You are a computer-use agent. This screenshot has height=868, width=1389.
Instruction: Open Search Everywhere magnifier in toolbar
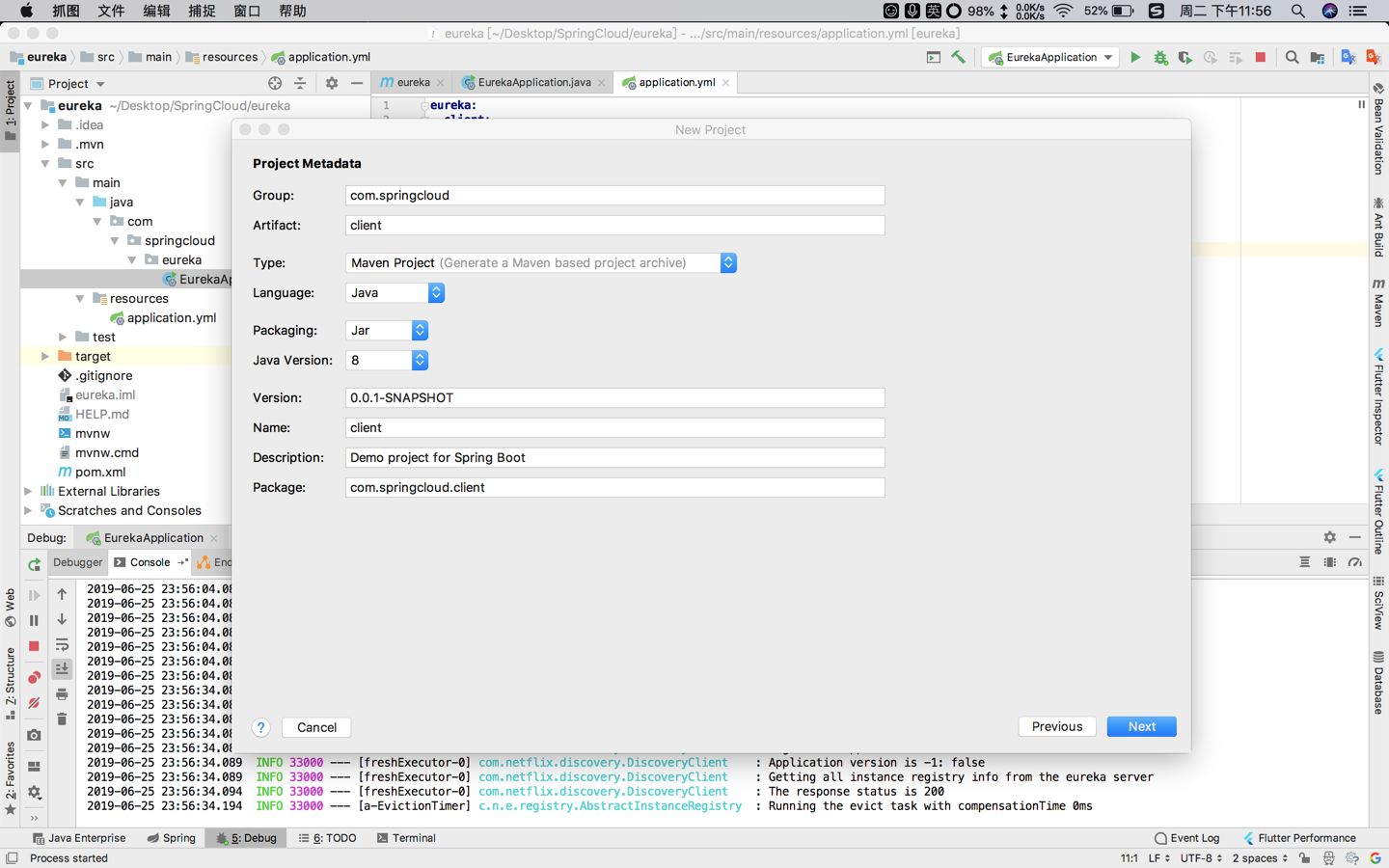coord(1292,58)
